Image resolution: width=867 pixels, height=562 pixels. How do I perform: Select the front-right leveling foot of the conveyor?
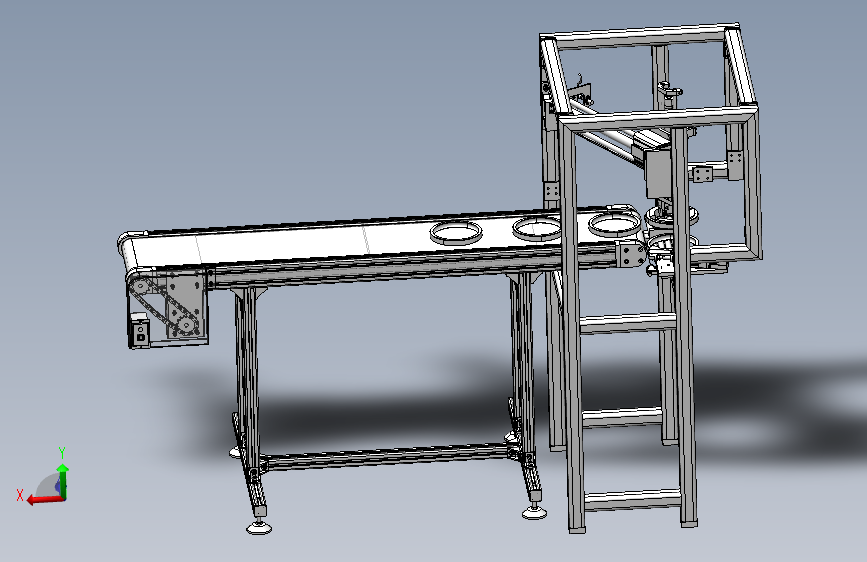coord(534,512)
